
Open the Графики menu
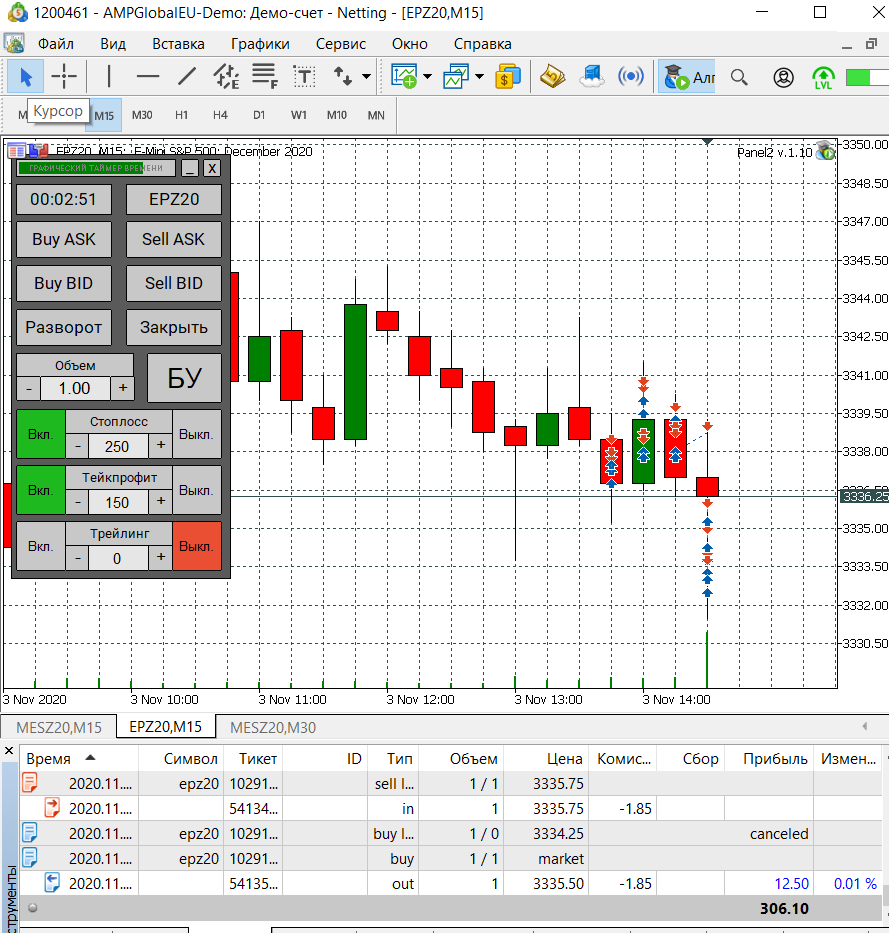260,44
